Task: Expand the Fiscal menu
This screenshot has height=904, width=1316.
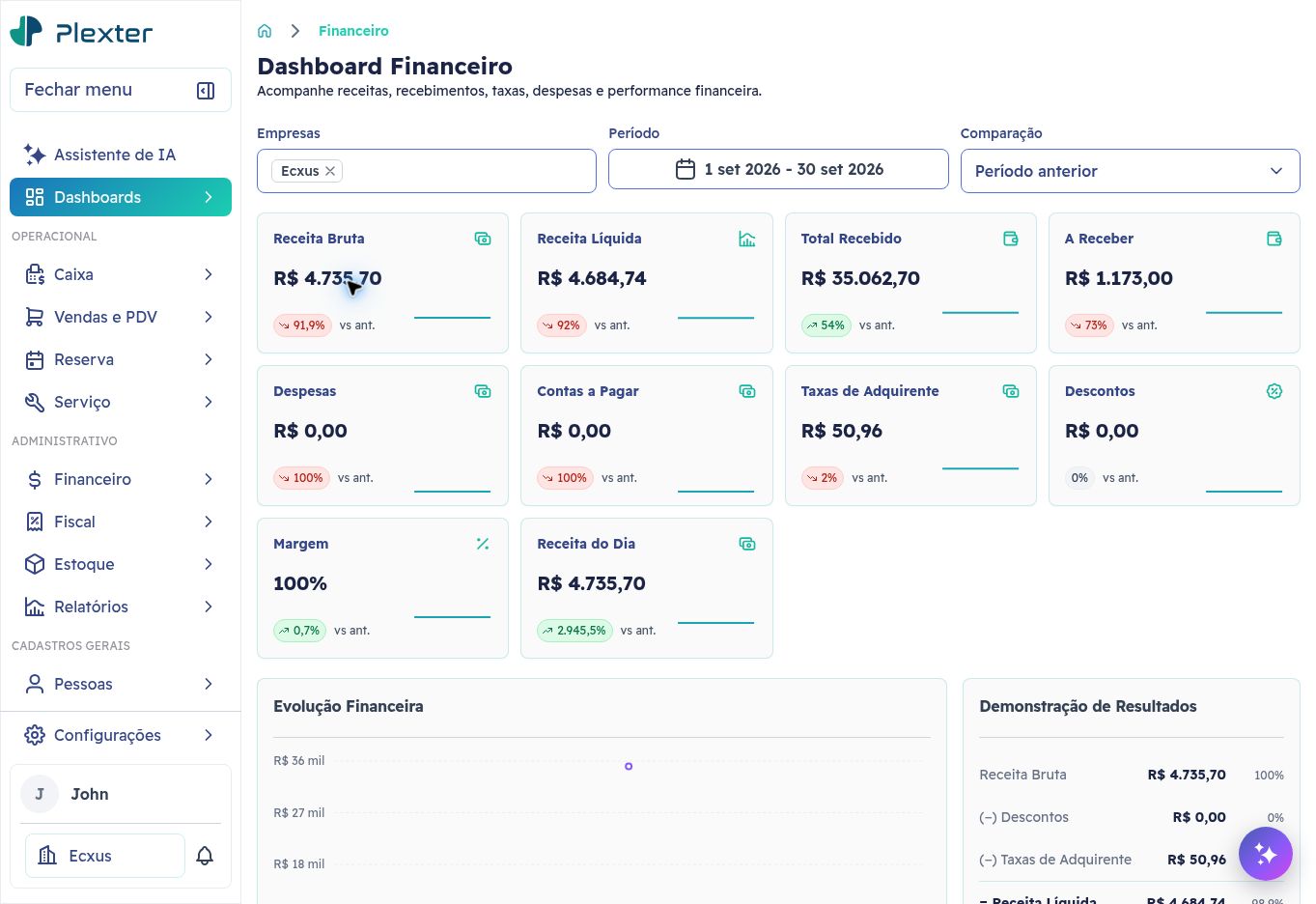Action: [x=121, y=522]
